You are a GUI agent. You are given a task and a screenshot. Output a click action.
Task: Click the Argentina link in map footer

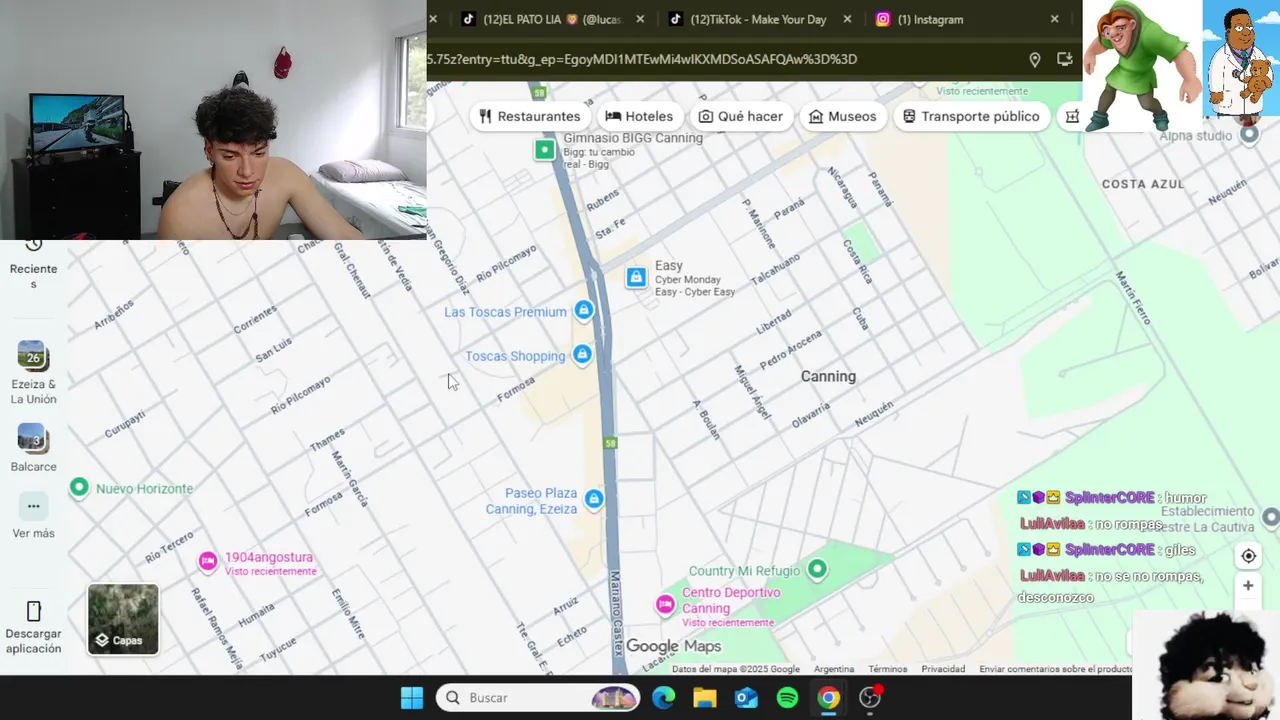click(x=834, y=669)
